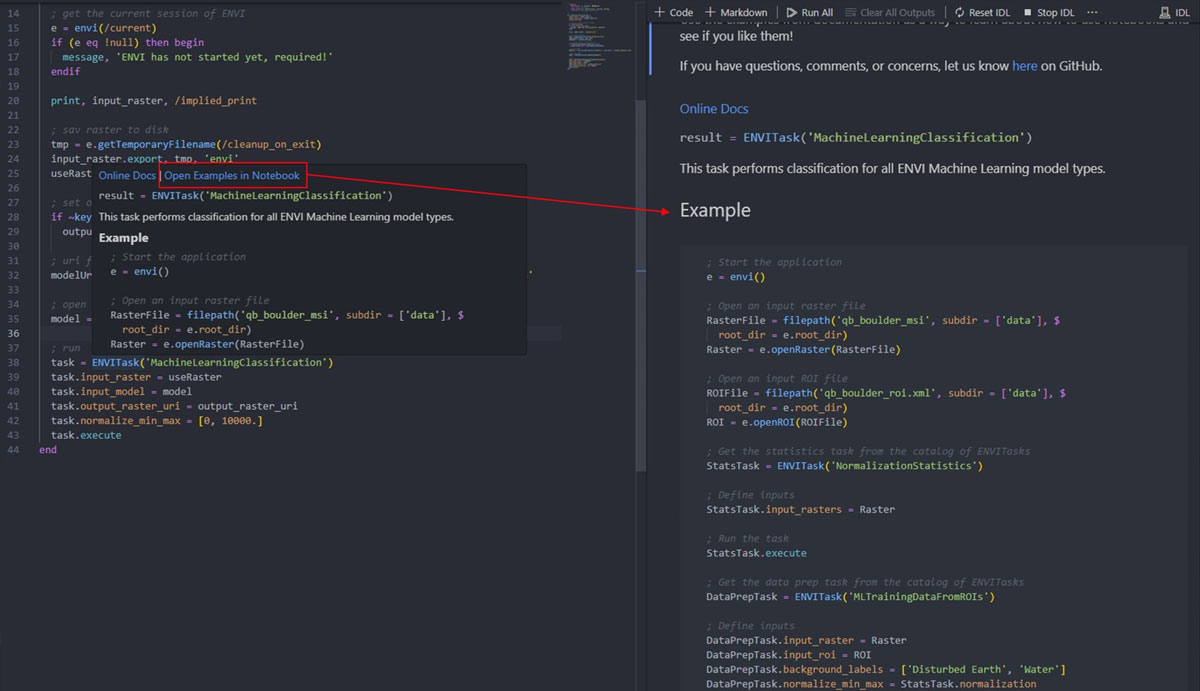Click the Example heading in notebook
The image size is (1200, 691).
(714, 210)
